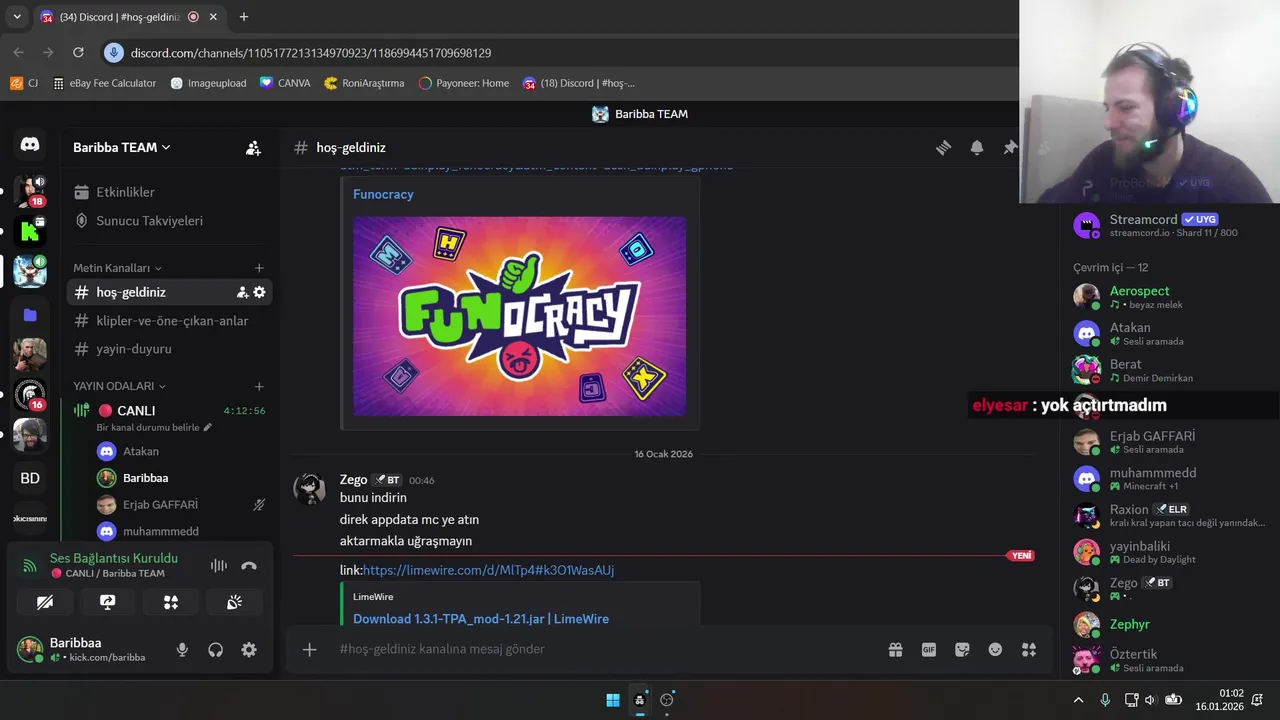Start an activity in voice panel
This screenshot has width=1280, height=720.
pos(171,602)
